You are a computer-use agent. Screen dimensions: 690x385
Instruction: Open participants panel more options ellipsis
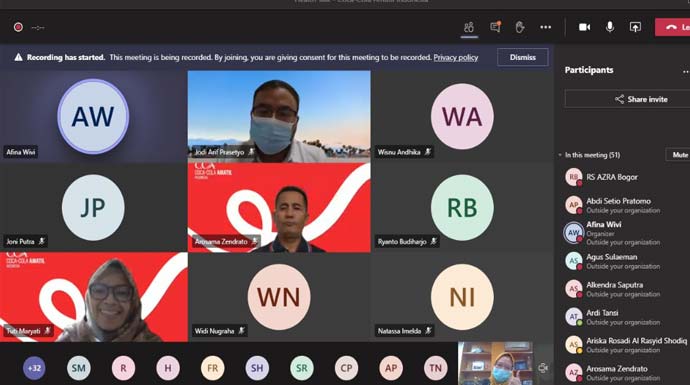pos(686,71)
